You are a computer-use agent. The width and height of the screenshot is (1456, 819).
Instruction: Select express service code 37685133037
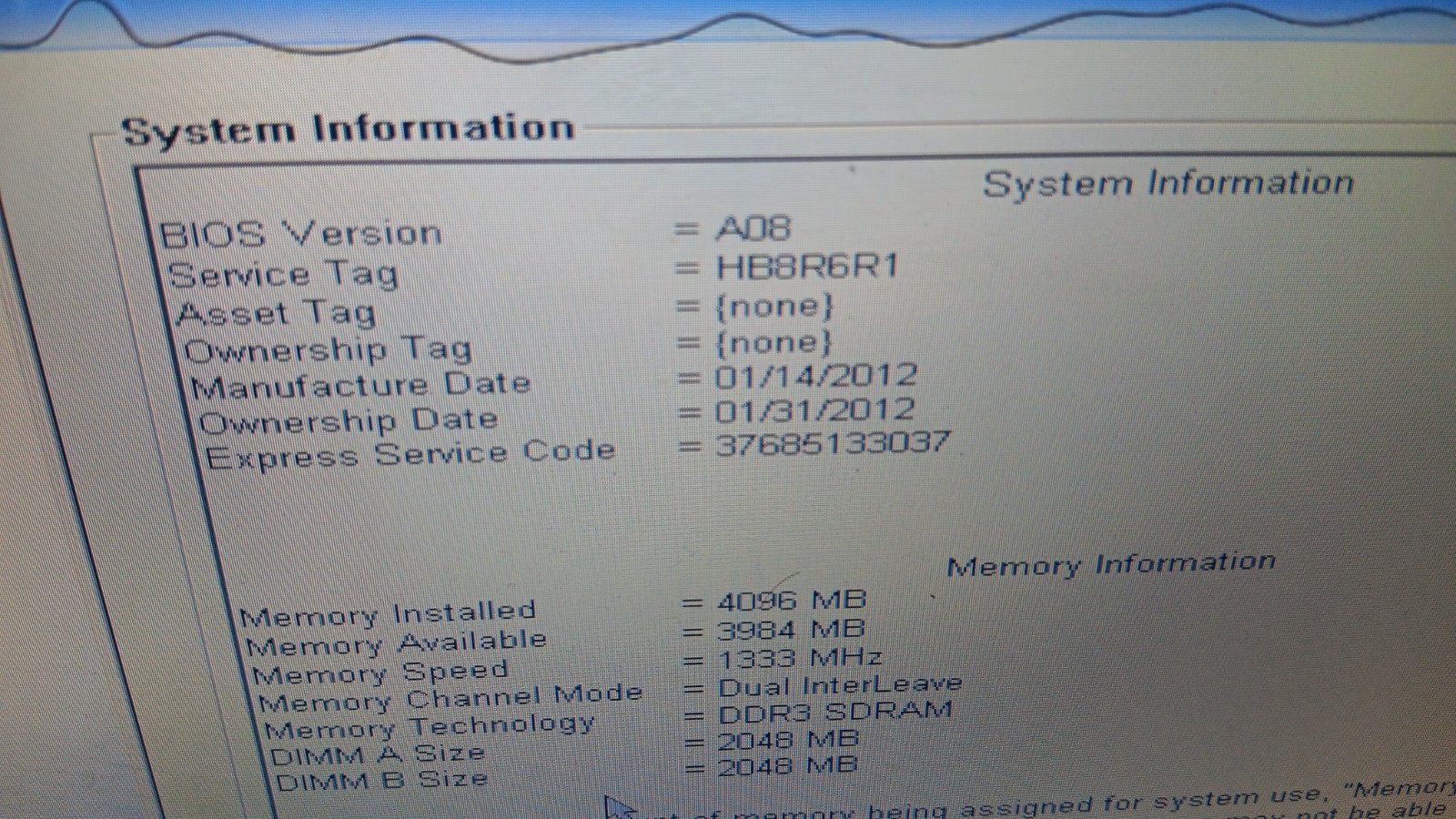(833, 444)
